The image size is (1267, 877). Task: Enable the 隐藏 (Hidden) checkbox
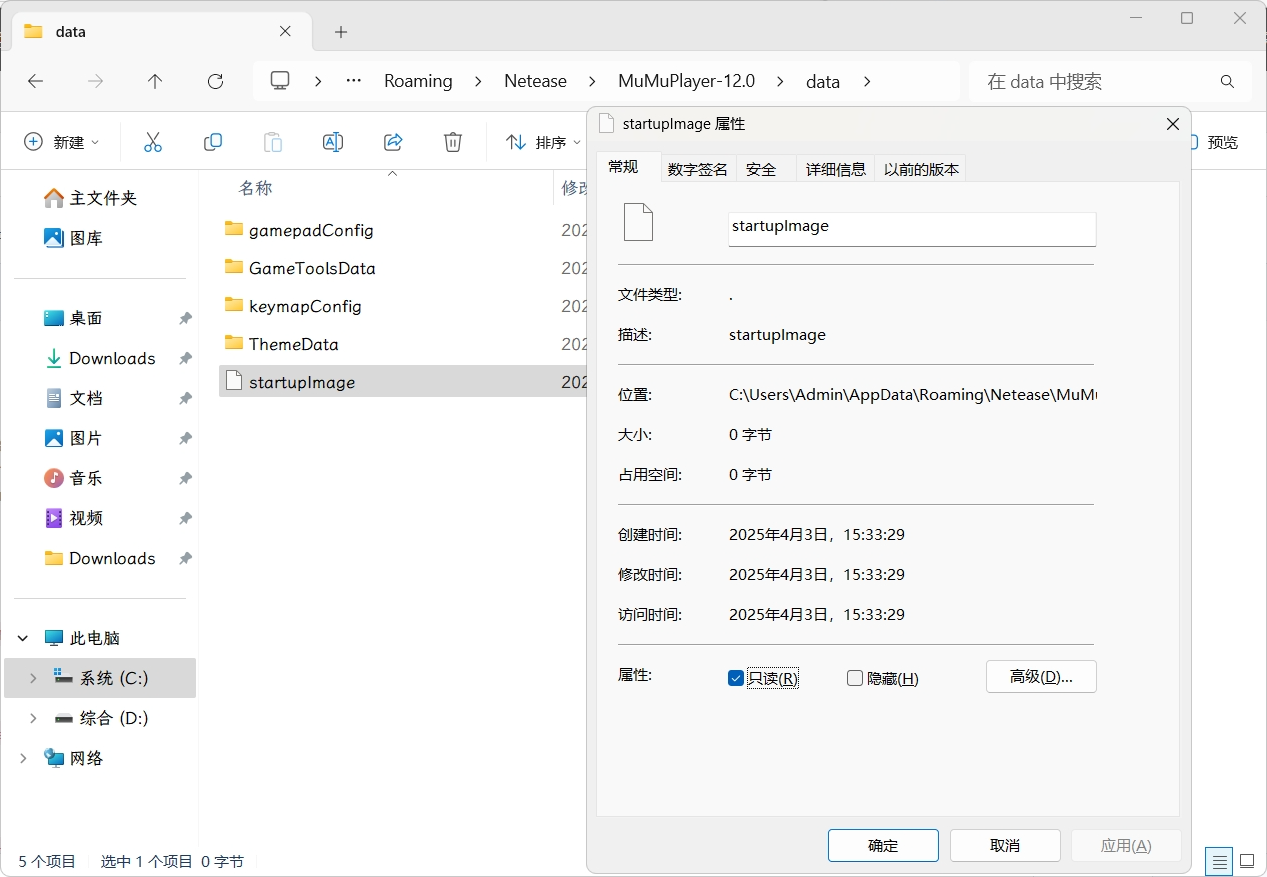tap(855, 678)
